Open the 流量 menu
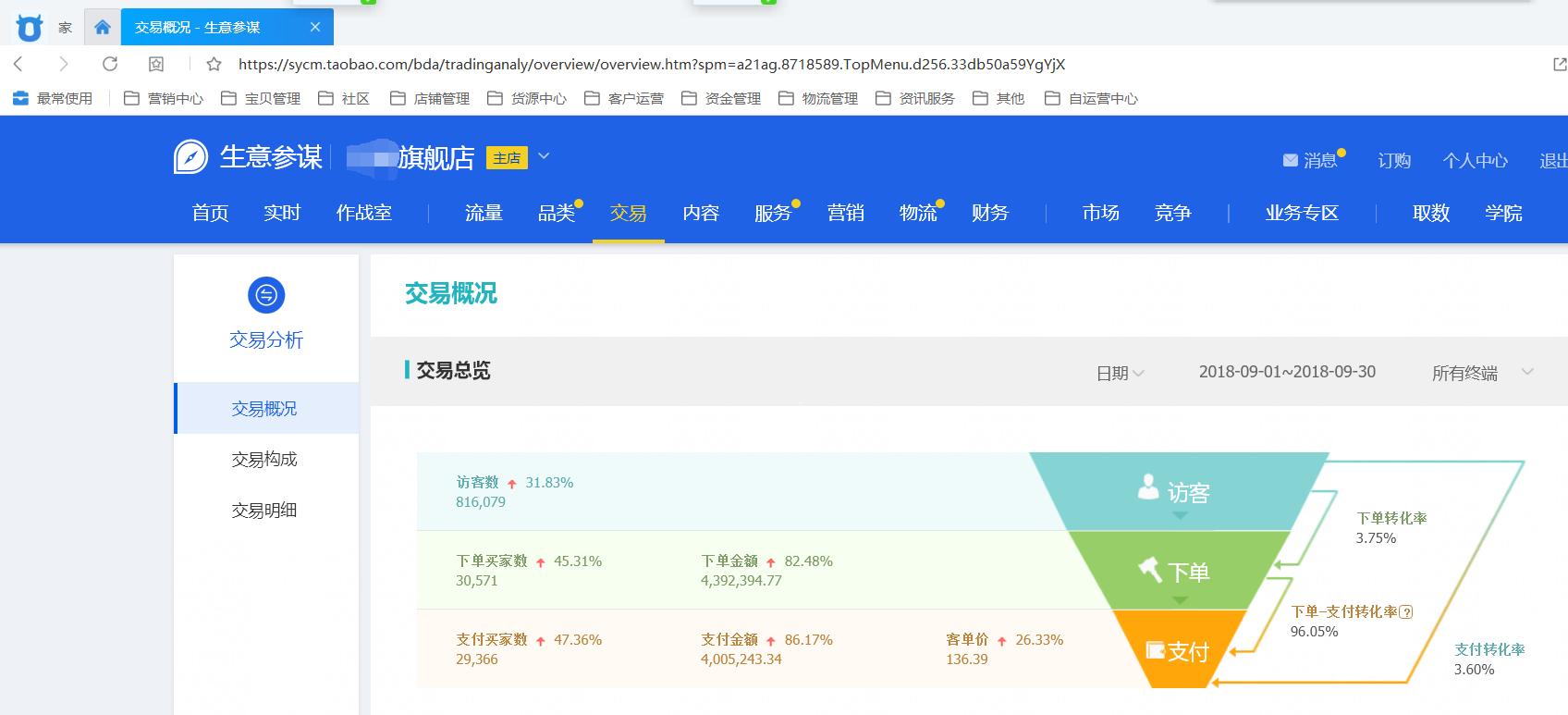The height and width of the screenshot is (715, 1568). click(x=484, y=213)
